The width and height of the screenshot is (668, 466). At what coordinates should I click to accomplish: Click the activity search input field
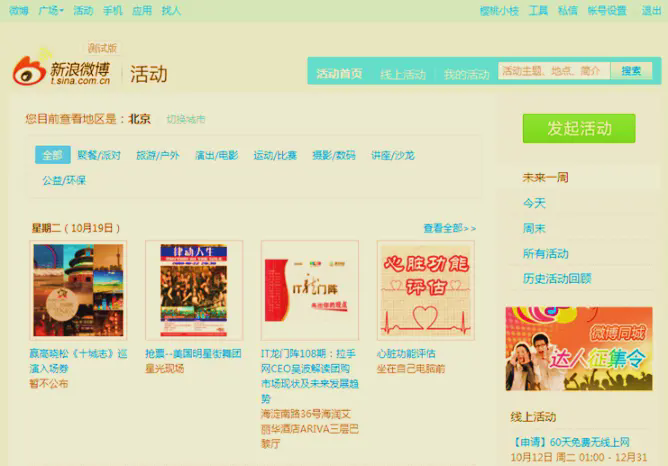coord(553,71)
